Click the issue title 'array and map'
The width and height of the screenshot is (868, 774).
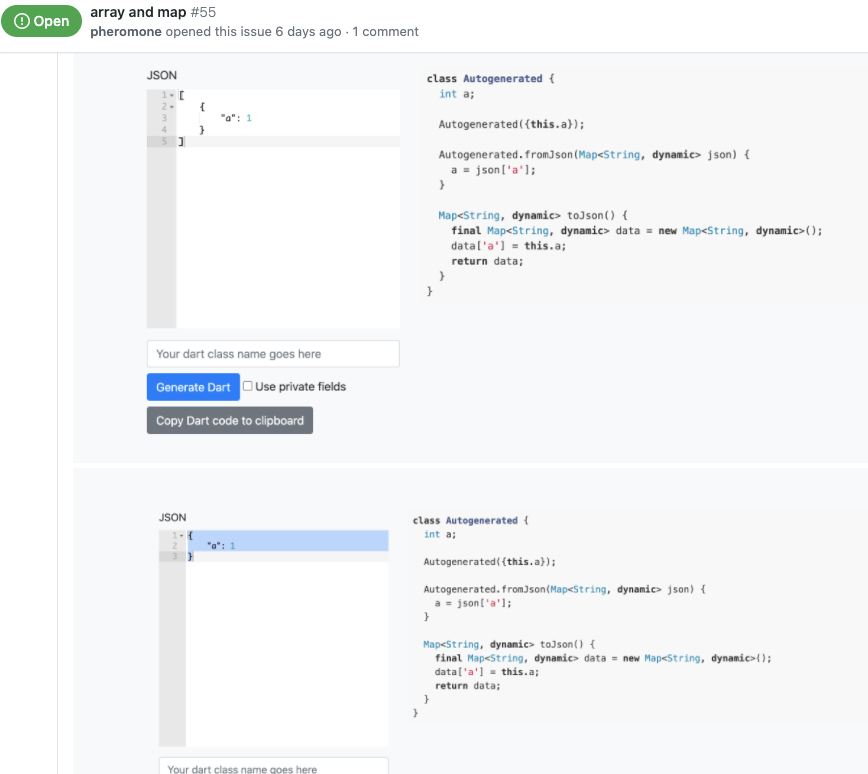tap(138, 12)
